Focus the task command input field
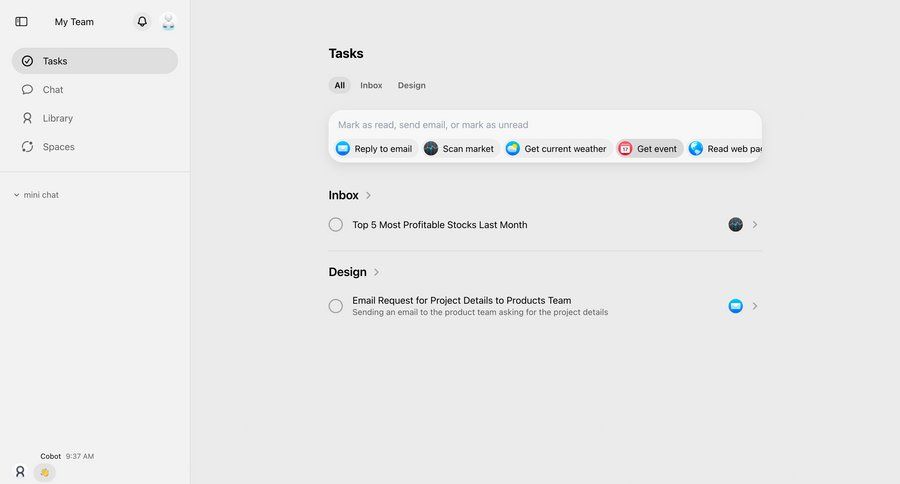 [x=545, y=125]
